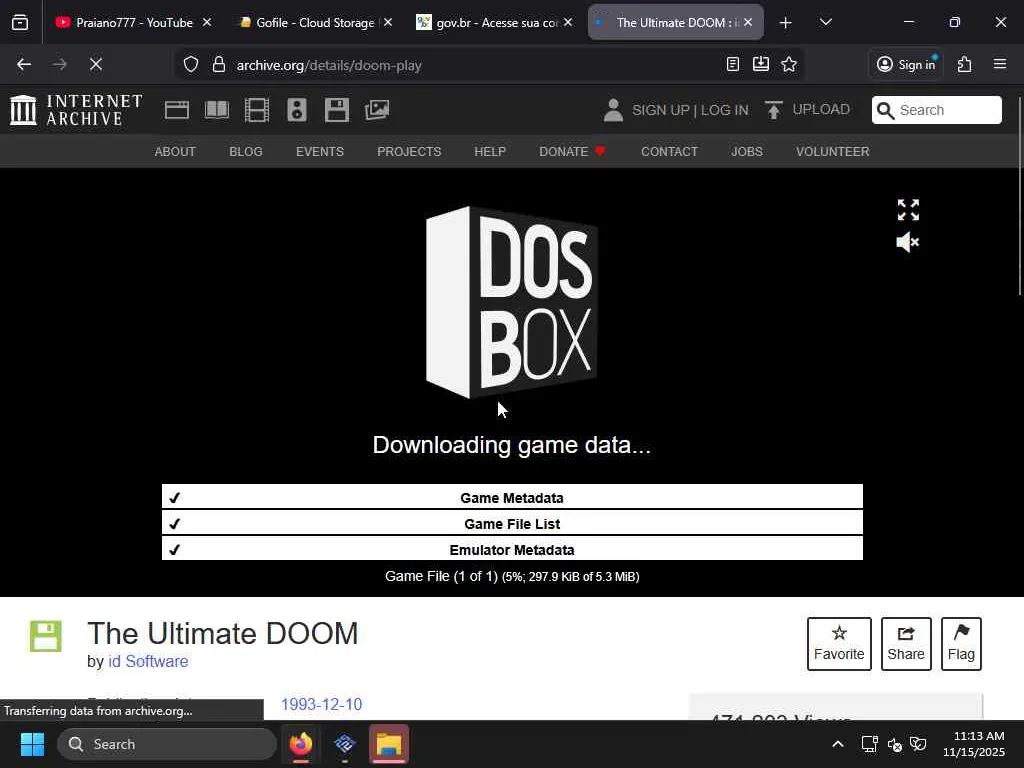This screenshot has height=768, width=1024.
Task: Open the DONATE menu item
Action: [x=572, y=152]
